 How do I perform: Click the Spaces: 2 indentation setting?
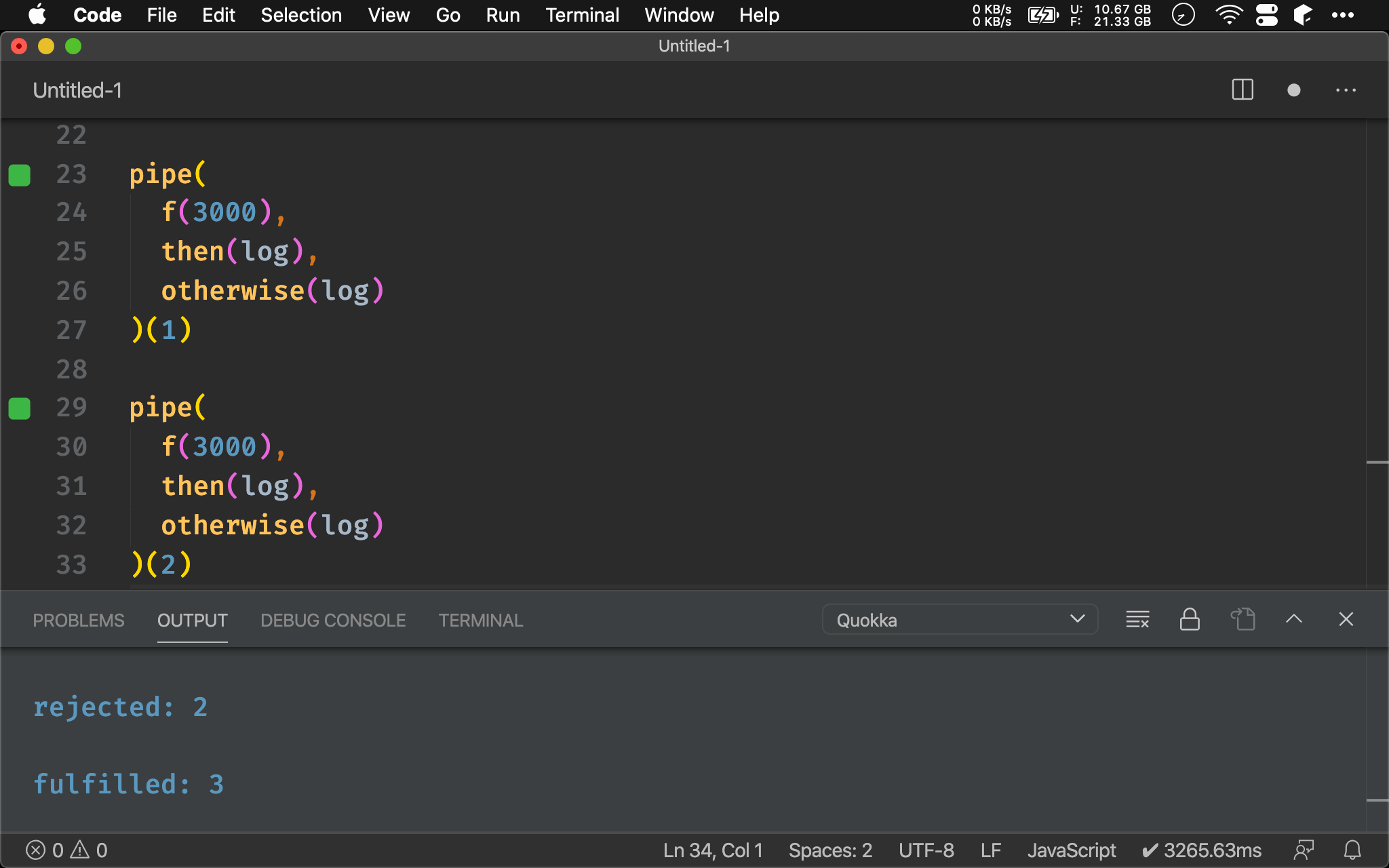pos(830,850)
